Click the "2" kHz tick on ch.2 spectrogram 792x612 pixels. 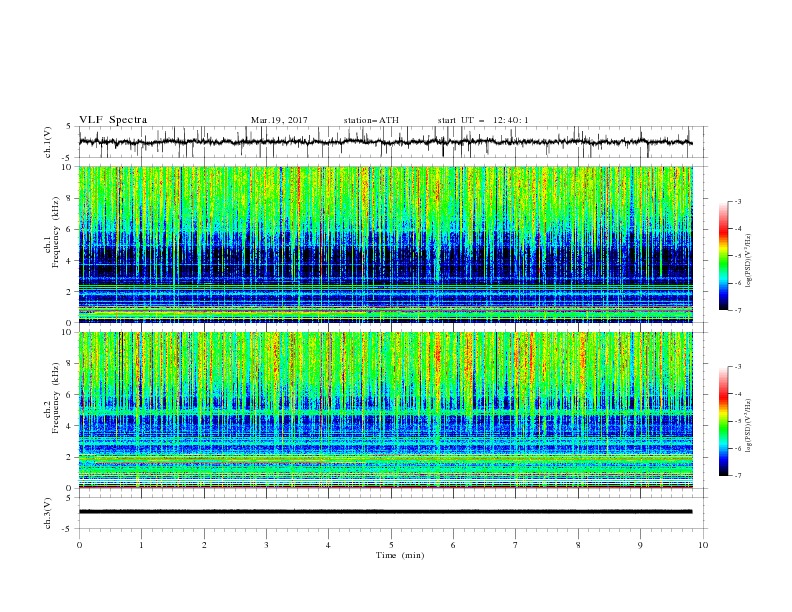coord(70,457)
